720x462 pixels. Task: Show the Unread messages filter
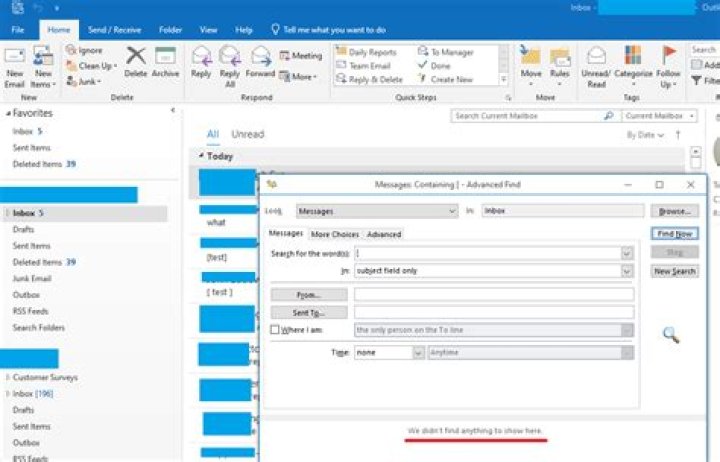248,134
